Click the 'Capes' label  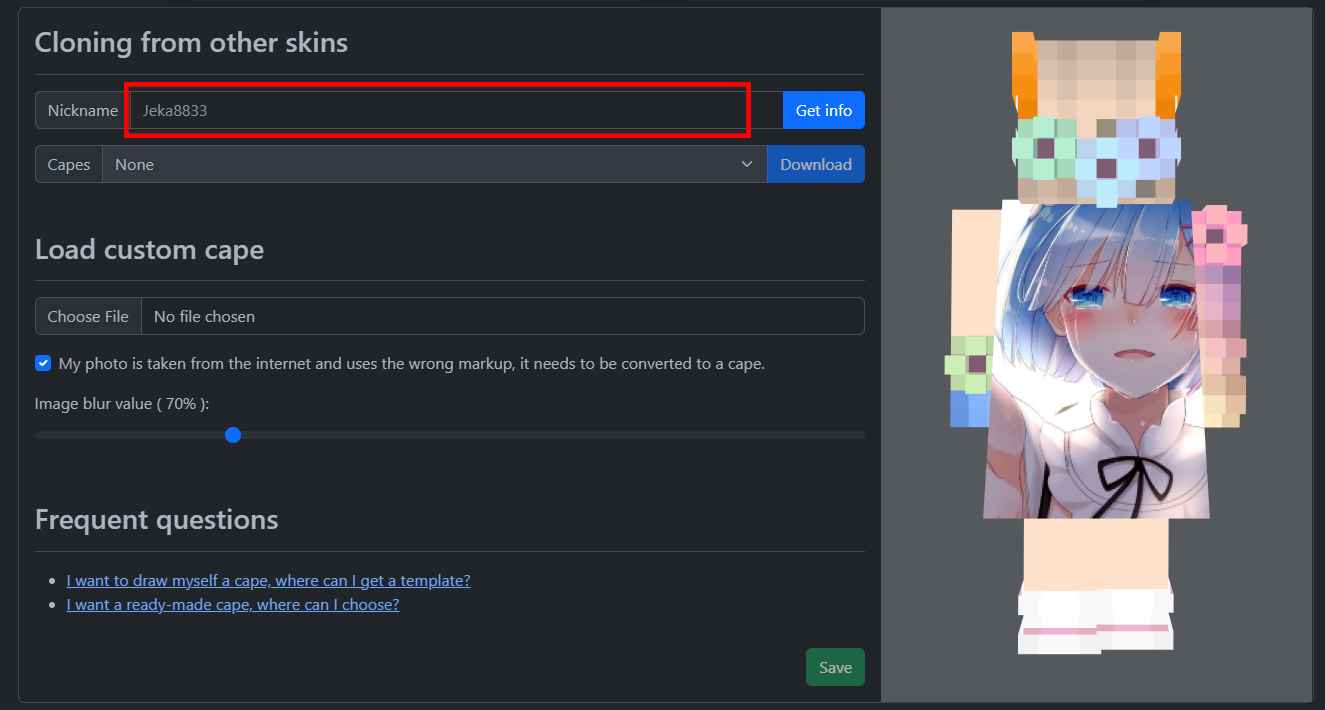click(69, 164)
